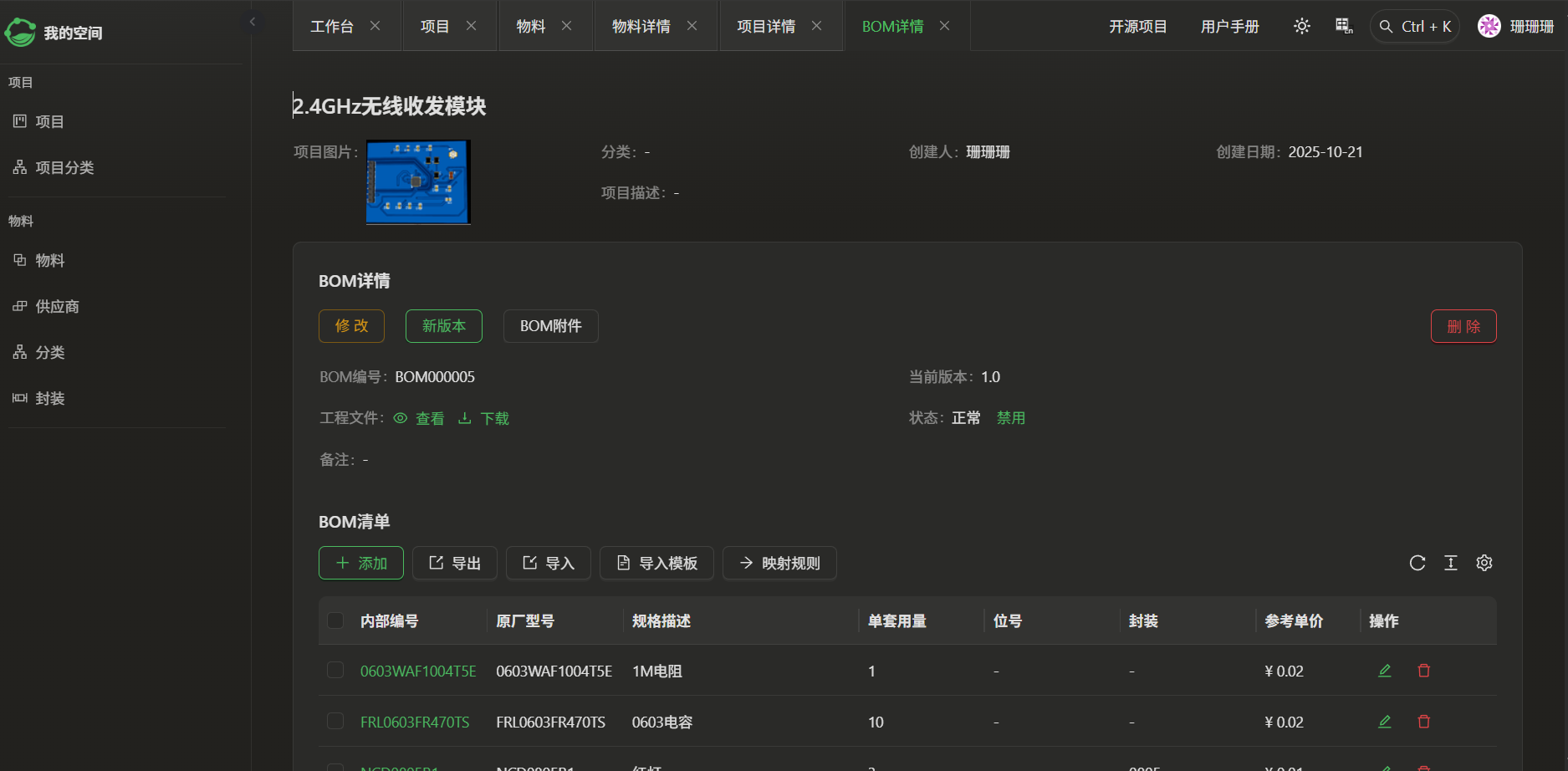Select the 0603WAF1004T5E row checkbox
The width and height of the screenshot is (1568, 771).
[x=335, y=671]
